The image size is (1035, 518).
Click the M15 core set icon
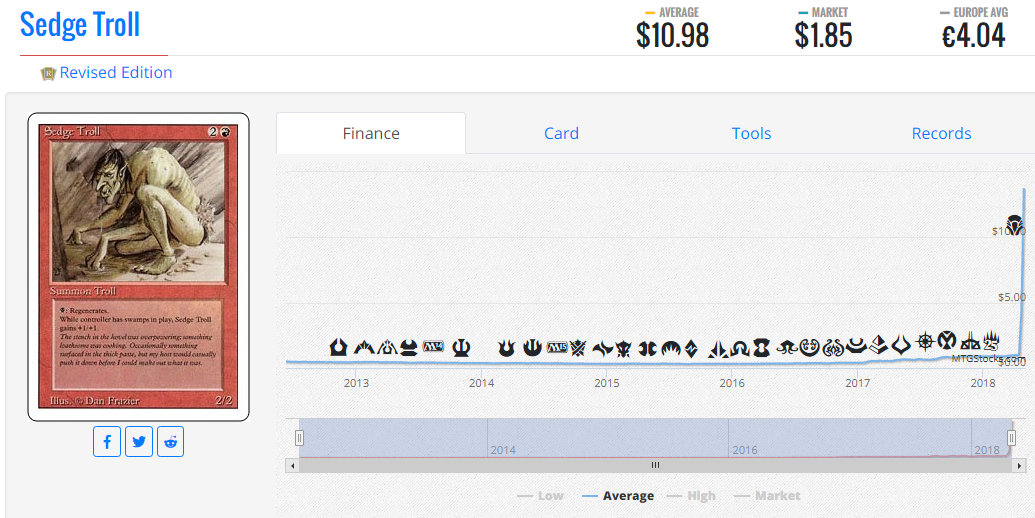coord(558,347)
